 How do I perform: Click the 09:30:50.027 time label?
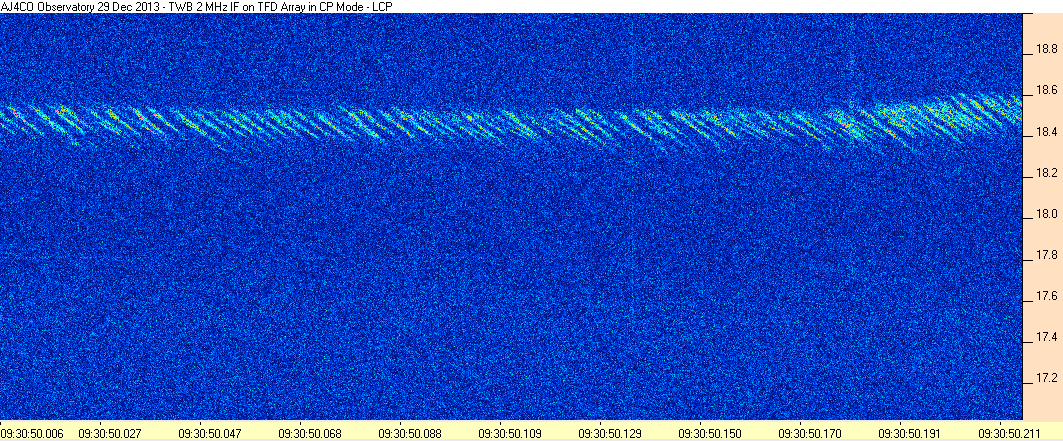click(x=108, y=433)
